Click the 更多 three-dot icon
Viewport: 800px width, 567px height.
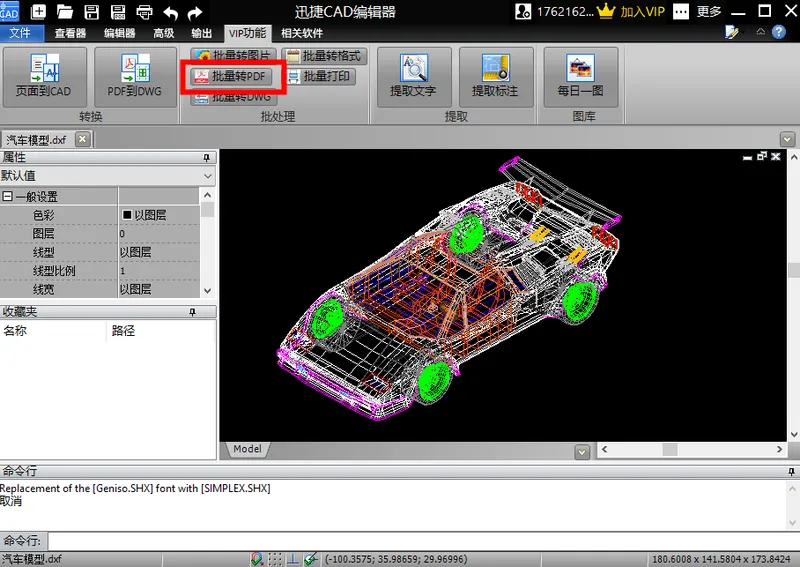[x=681, y=11]
